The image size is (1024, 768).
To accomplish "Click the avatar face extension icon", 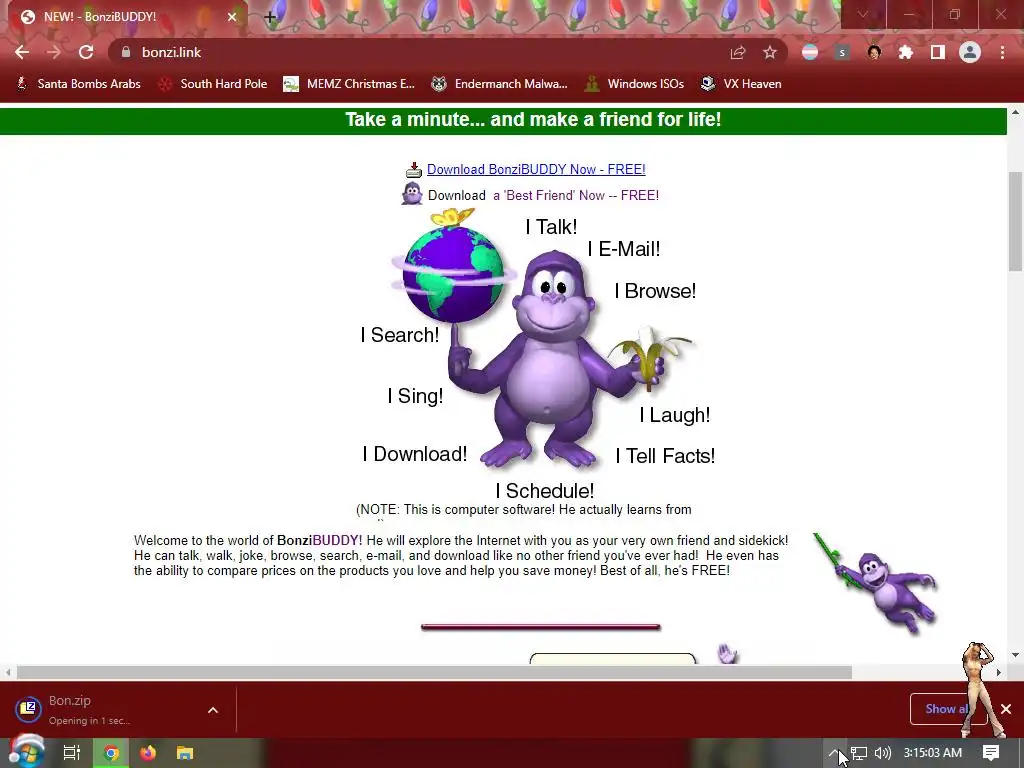I will click(874, 52).
